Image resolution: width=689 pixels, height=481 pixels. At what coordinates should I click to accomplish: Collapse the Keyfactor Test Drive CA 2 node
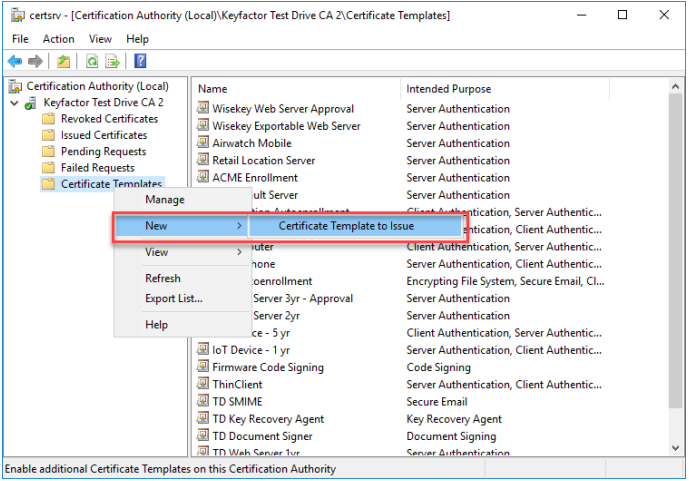coord(15,103)
